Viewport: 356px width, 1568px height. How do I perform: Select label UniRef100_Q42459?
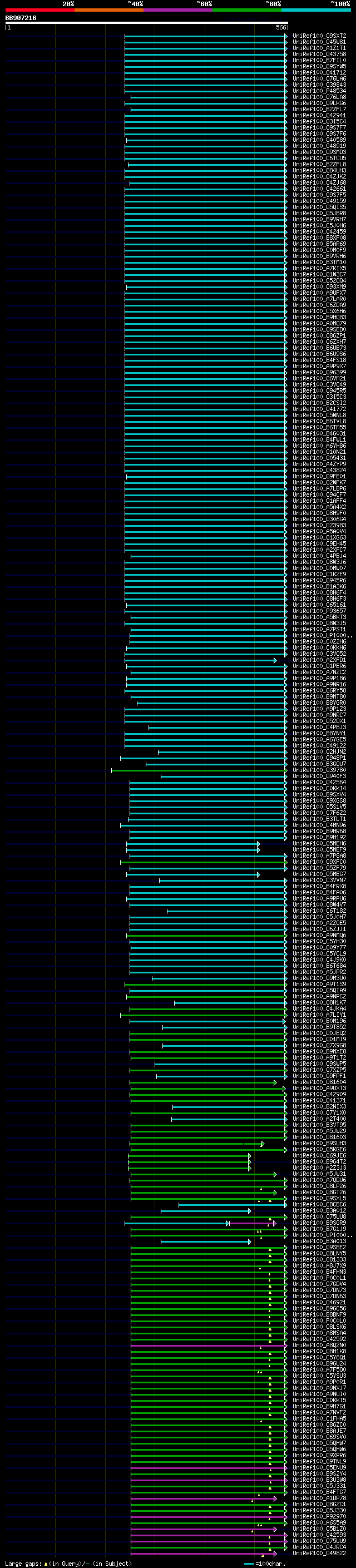point(319,231)
